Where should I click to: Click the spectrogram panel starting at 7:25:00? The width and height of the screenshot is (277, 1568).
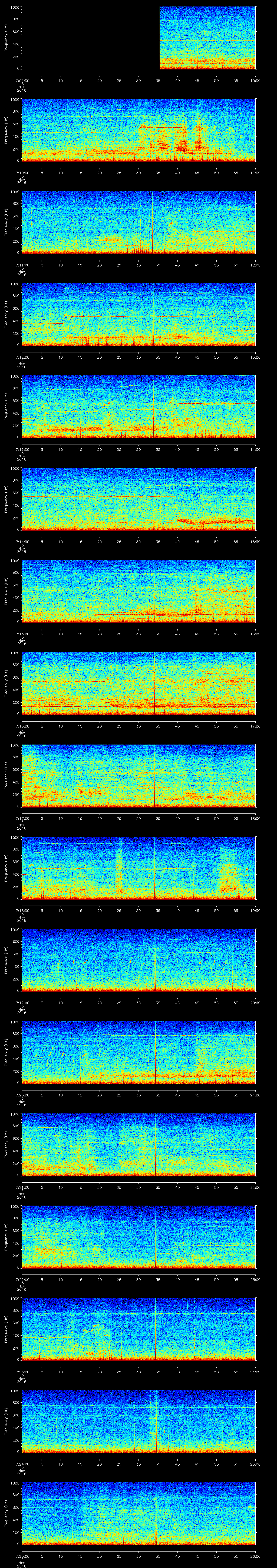[139, 1513]
